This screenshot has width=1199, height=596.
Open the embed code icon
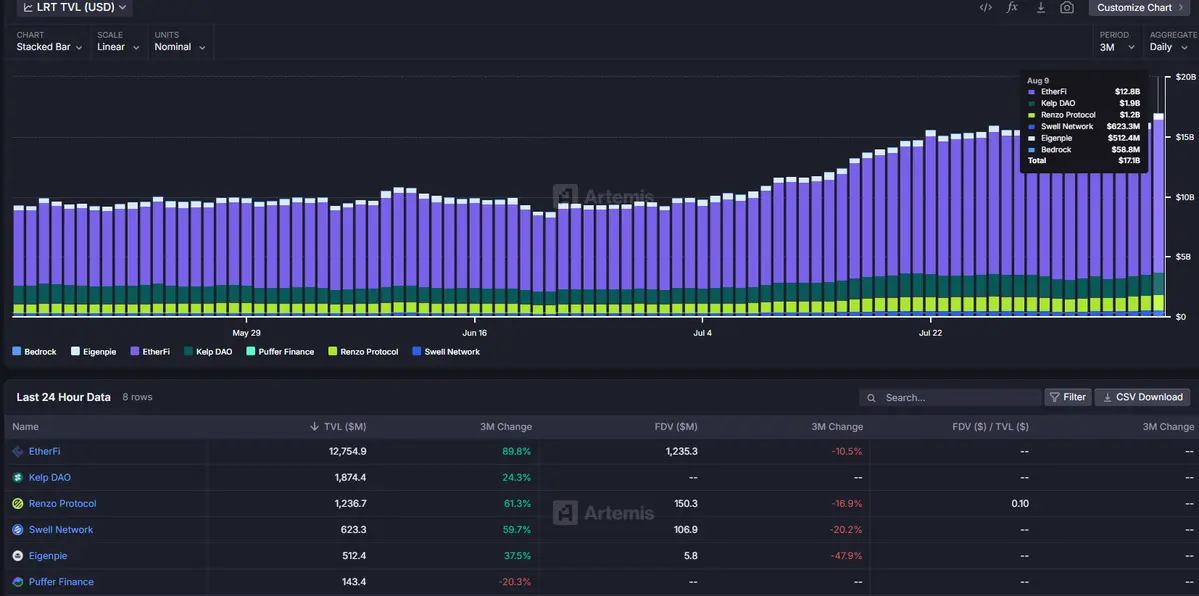[x=986, y=8]
